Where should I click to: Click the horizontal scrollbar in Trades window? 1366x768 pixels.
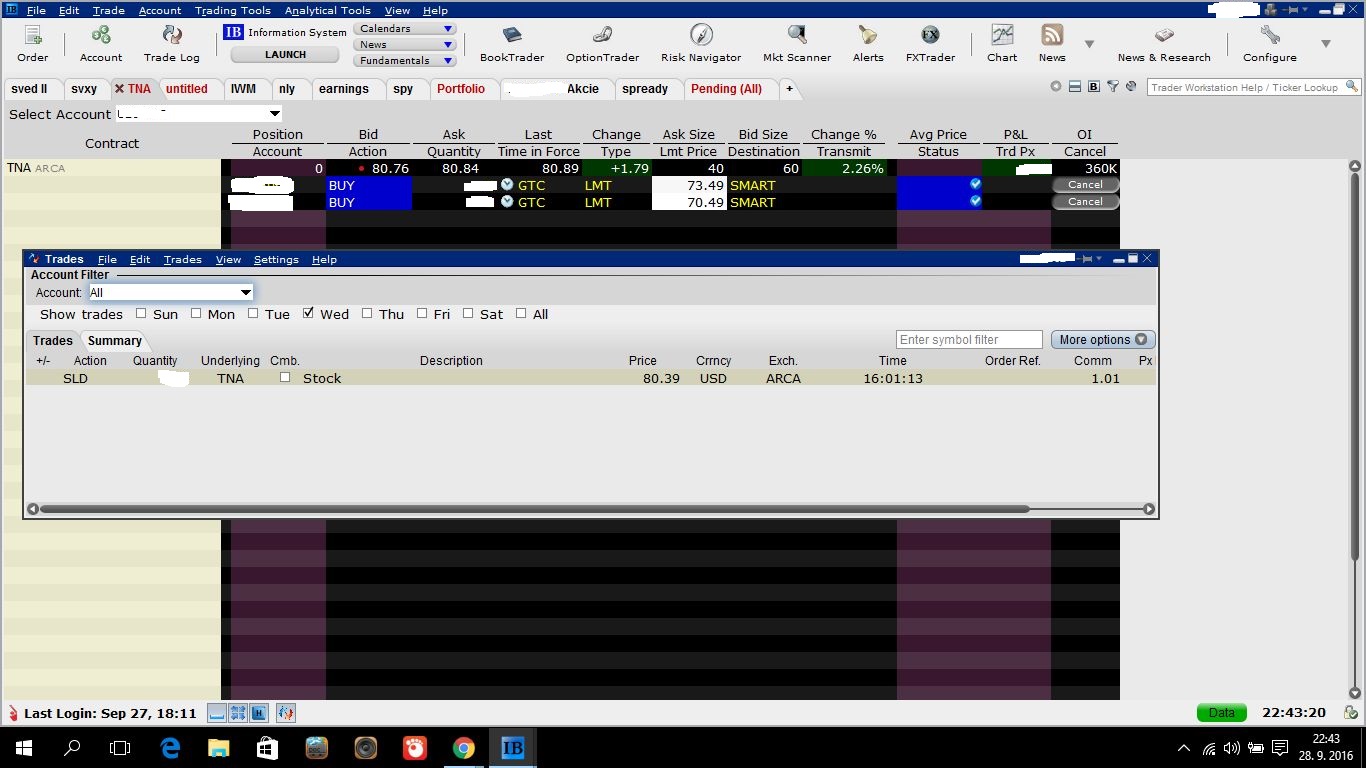[534, 509]
